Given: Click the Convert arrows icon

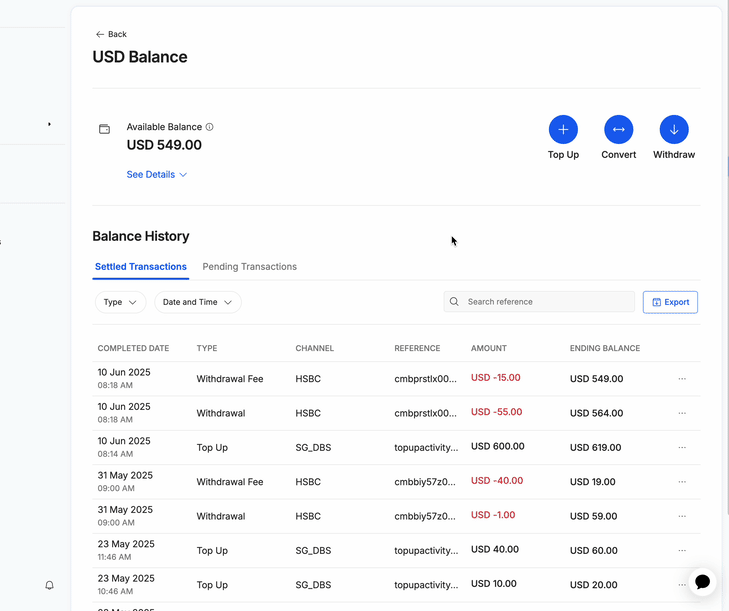Looking at the screenshot, I should click(x=618, y=129).
